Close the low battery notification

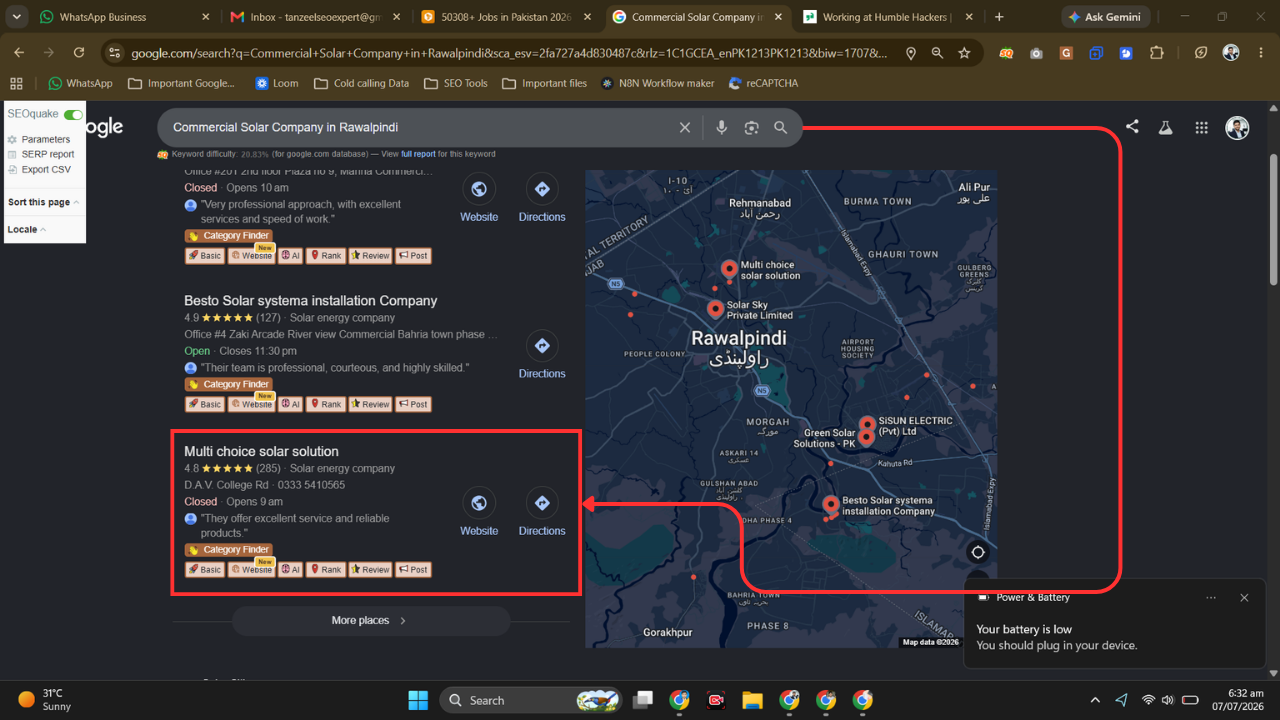[1244, 598]
